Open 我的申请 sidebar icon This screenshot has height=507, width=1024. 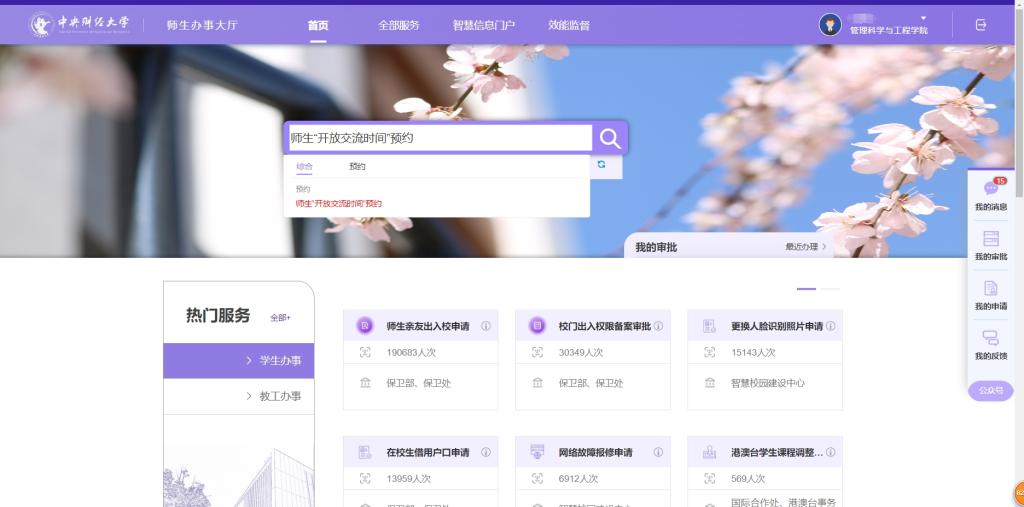pos(990,290)
